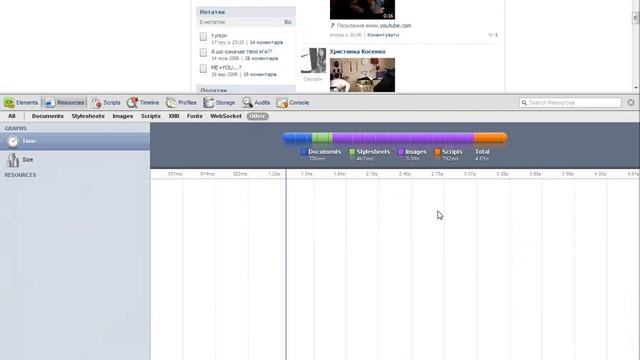Image resolution: width=640 pixels, height=360 pixels.
Task: Click the 1.54s timeline label
Action: coord(307,174)
